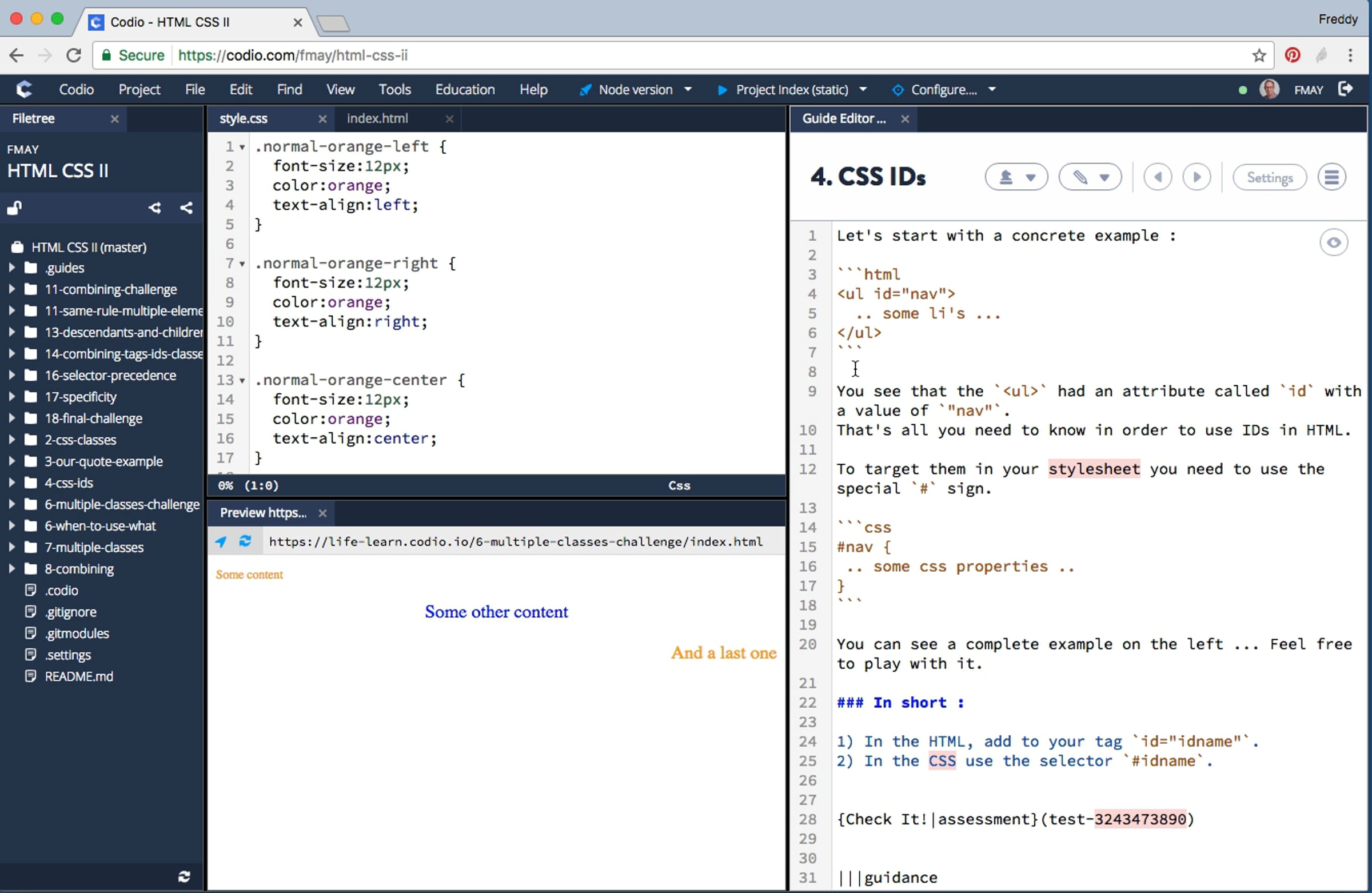Switch to the index.html tab
1372x893 pixels.
point(378,119)
